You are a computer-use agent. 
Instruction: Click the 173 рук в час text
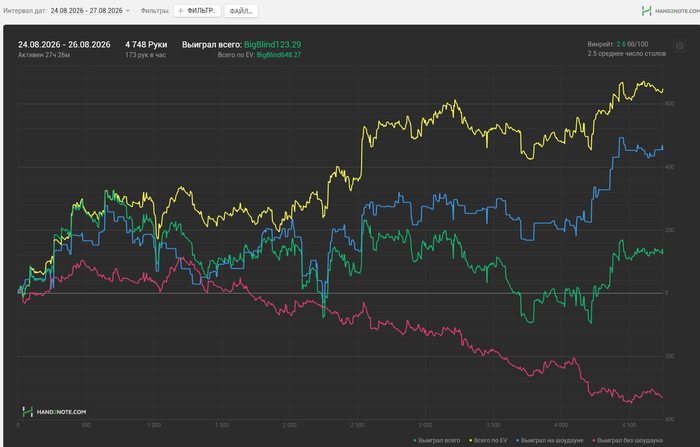146,55
